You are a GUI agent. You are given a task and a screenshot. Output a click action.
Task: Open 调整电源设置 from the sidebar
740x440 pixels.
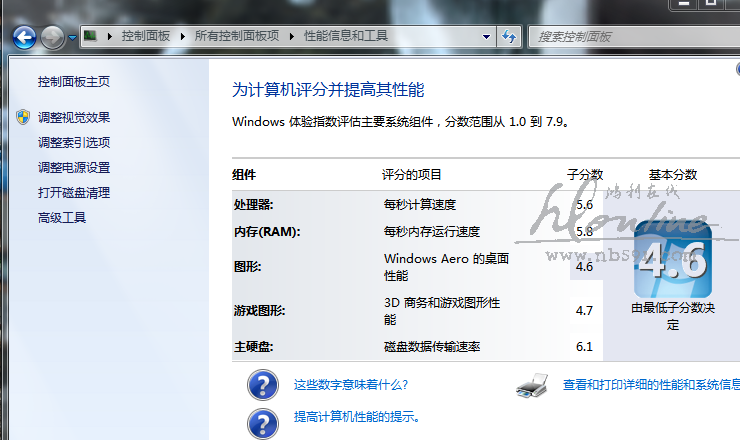tap(74, 167)
